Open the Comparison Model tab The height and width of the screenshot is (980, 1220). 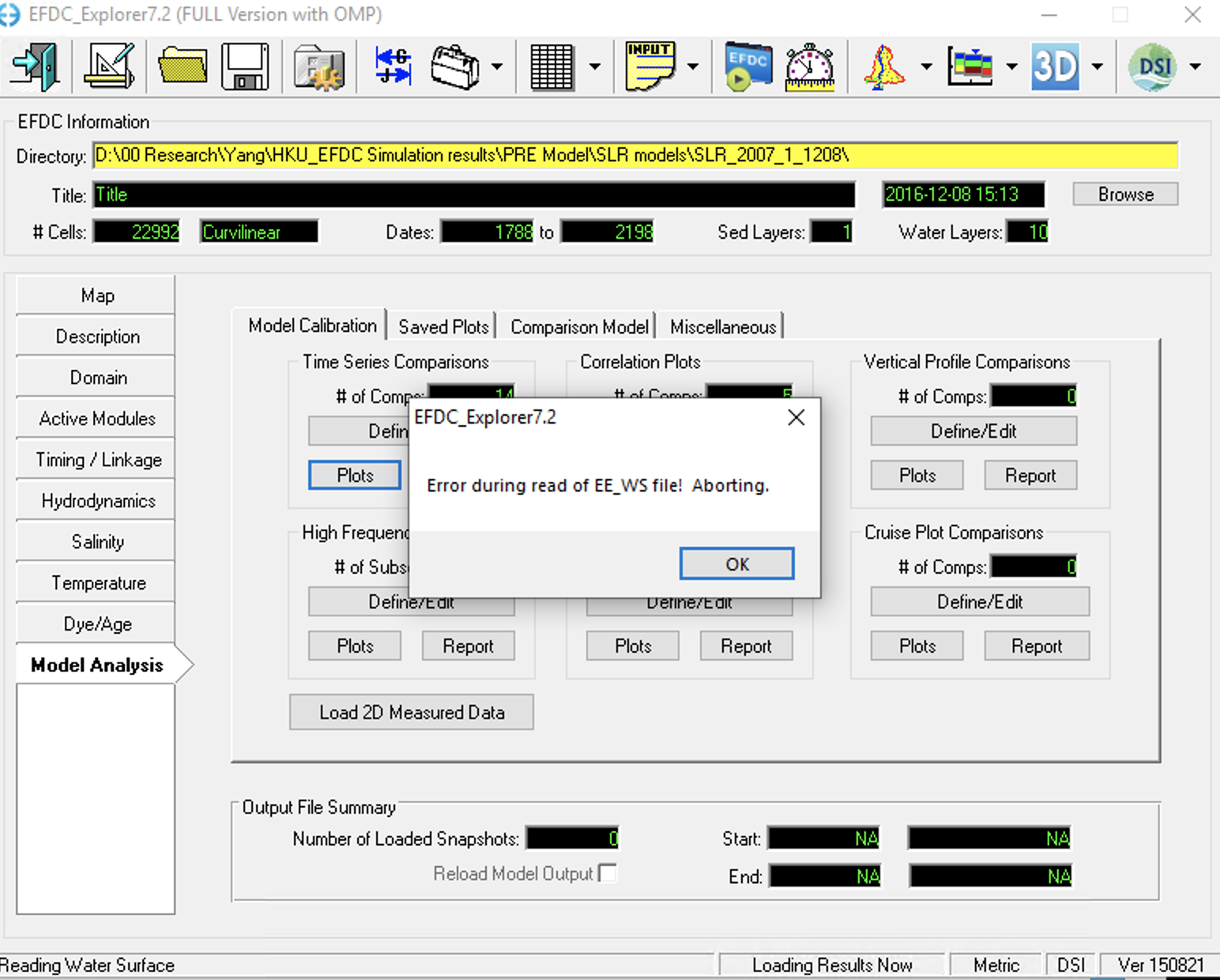click(x=579, y=326)
